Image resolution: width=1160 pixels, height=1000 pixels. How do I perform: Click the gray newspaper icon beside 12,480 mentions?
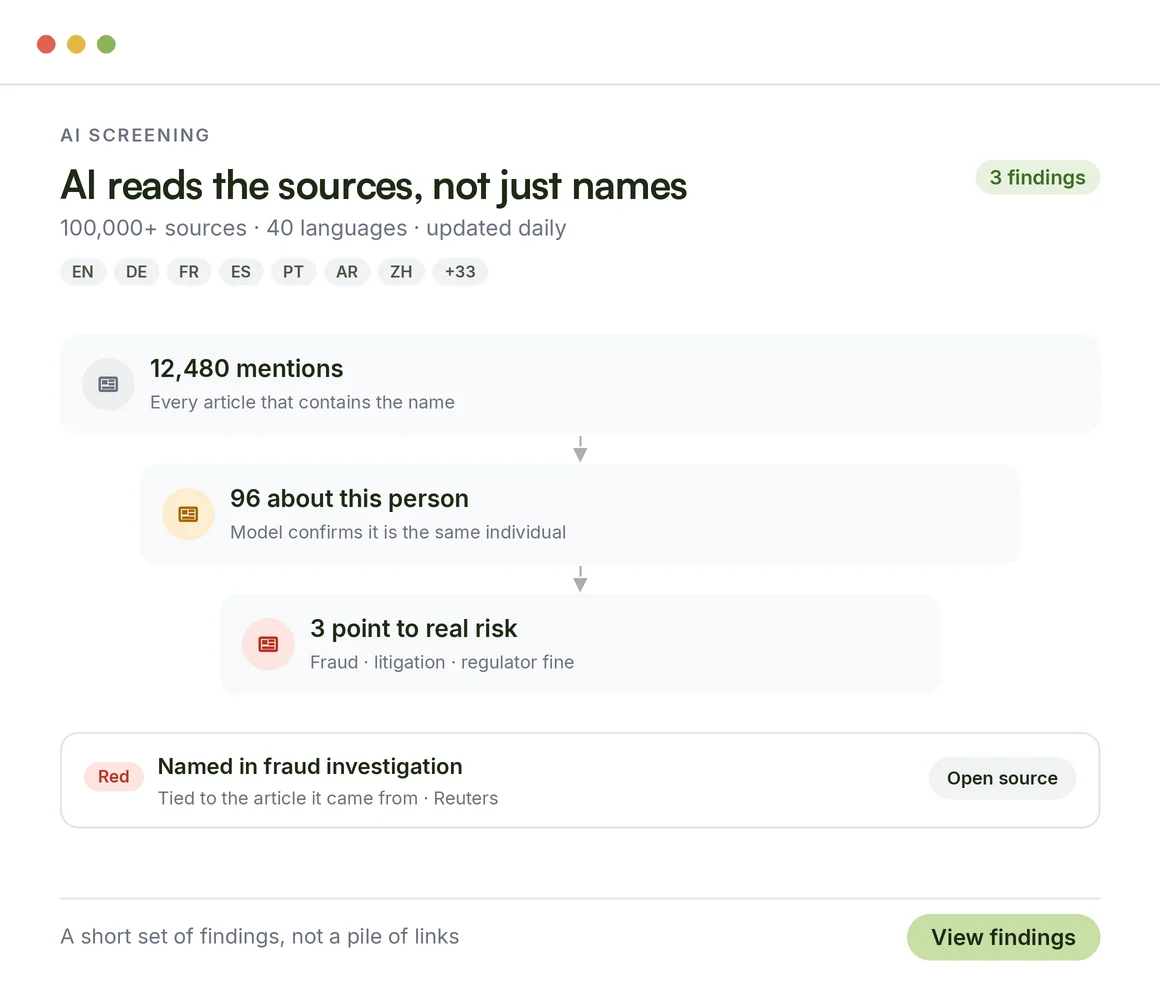(x=108, y=384)
